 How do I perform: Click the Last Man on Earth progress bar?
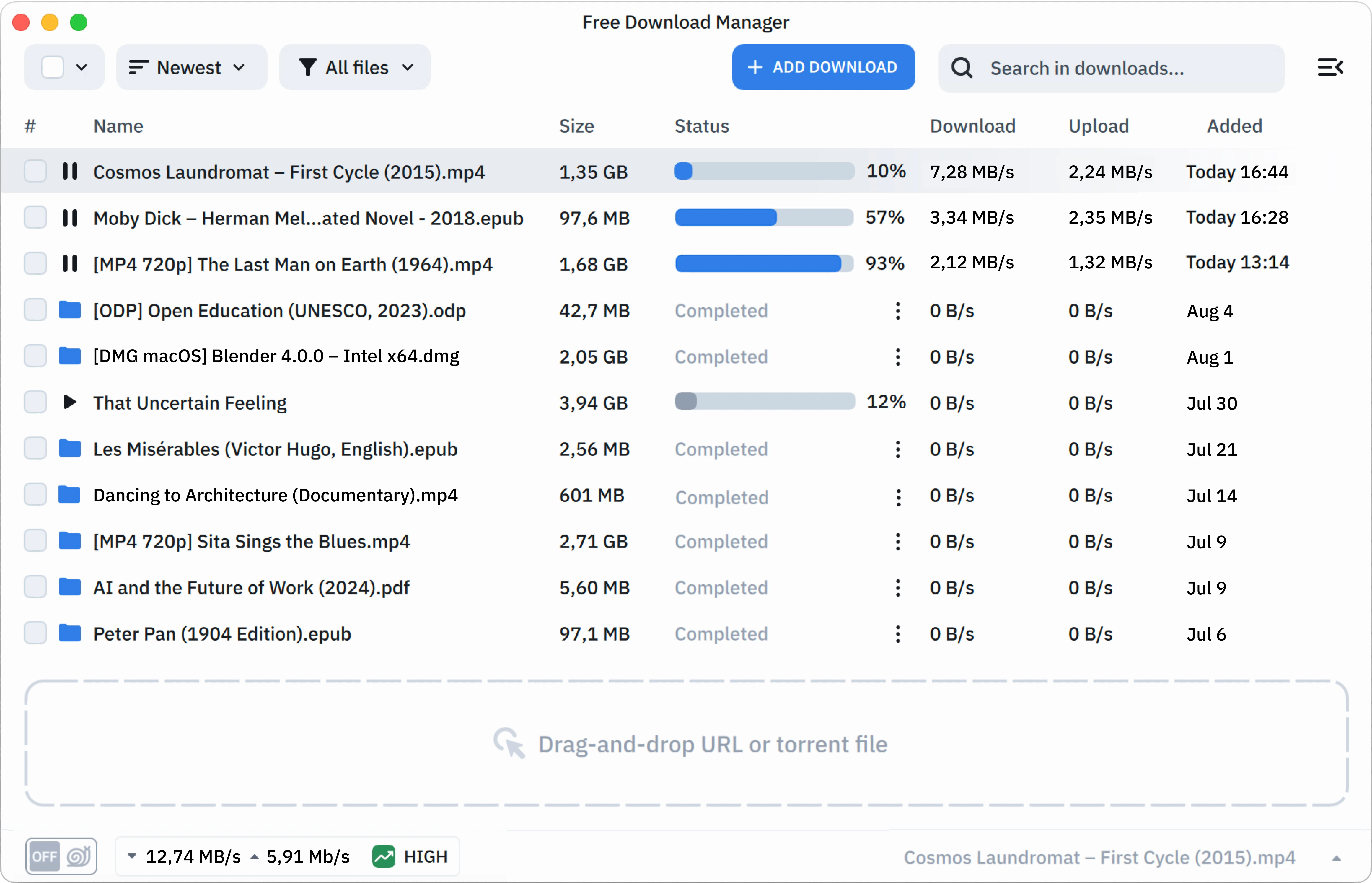pyautogui.click(x=764, y=263)
